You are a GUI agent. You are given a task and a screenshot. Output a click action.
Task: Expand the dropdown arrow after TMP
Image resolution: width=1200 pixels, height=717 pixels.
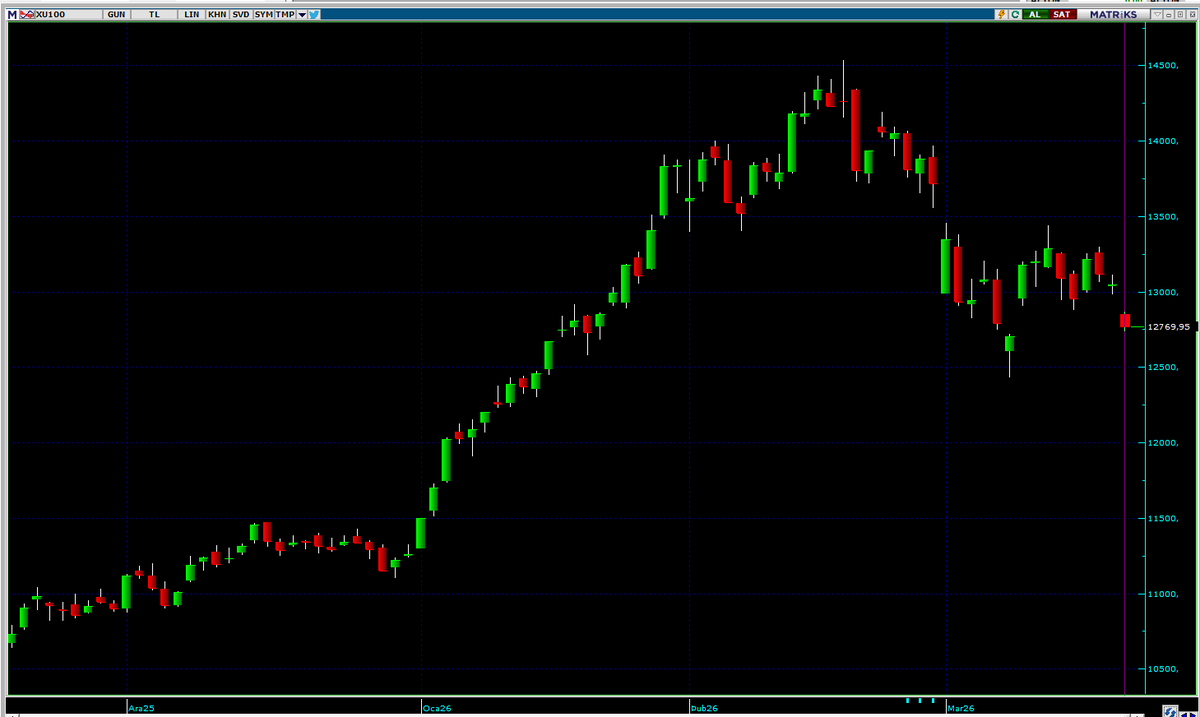pyautogui.click(x=302, y=15)
